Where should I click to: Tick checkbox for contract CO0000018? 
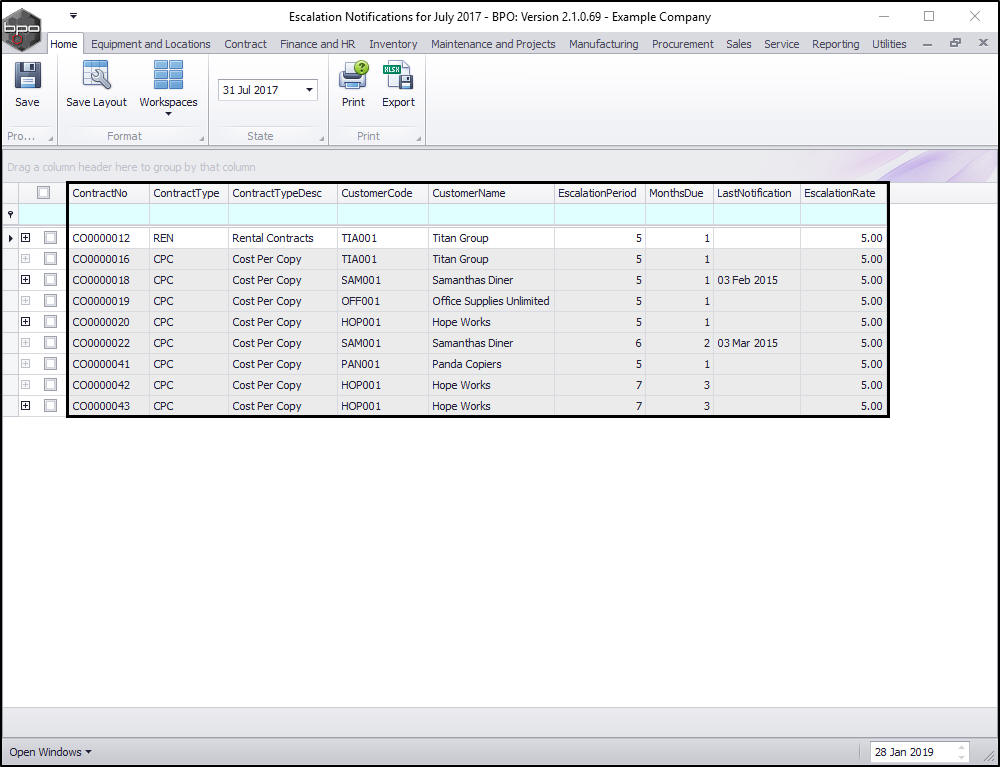(50, 280)
